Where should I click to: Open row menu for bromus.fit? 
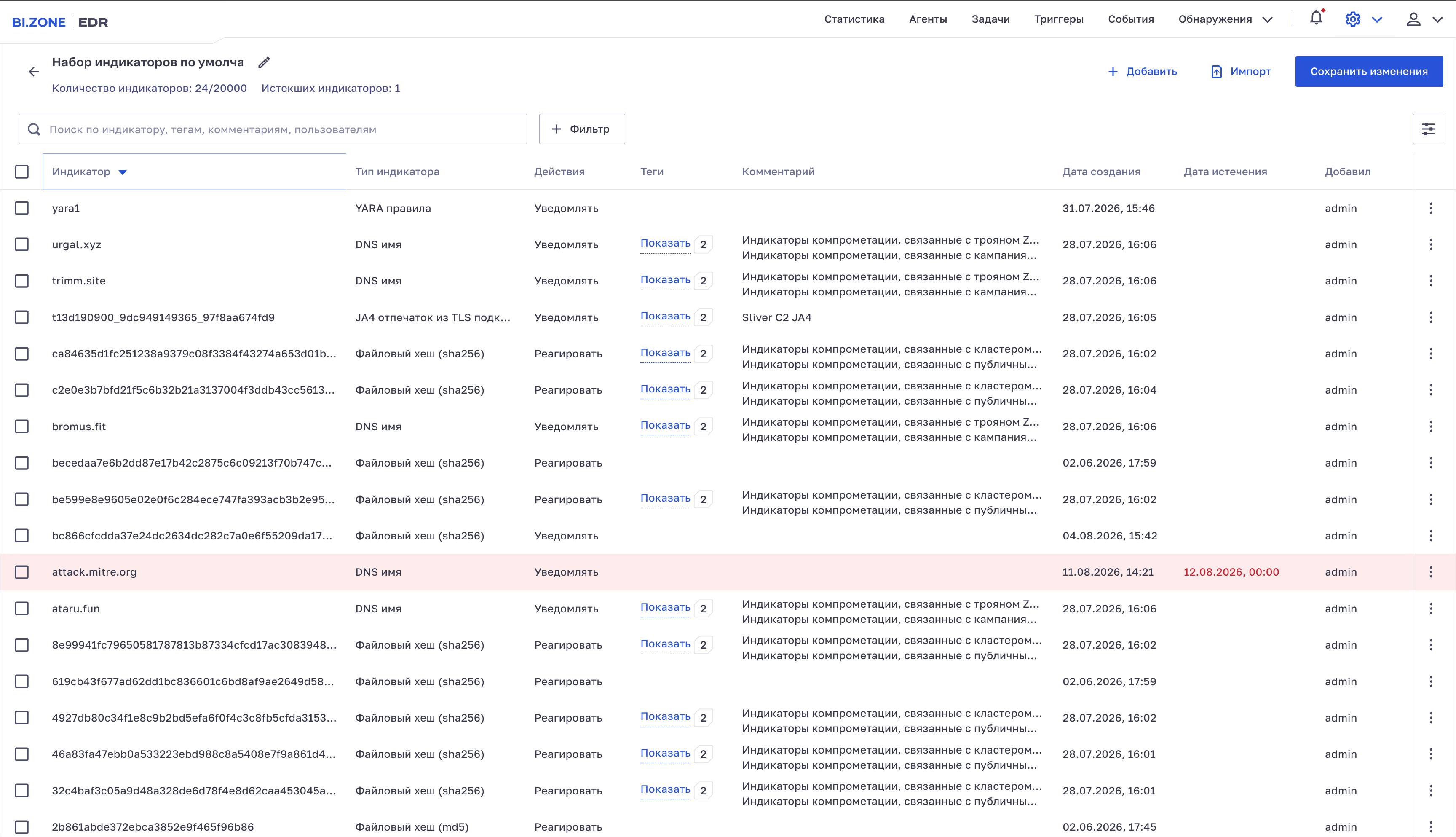click(1431, 427)
